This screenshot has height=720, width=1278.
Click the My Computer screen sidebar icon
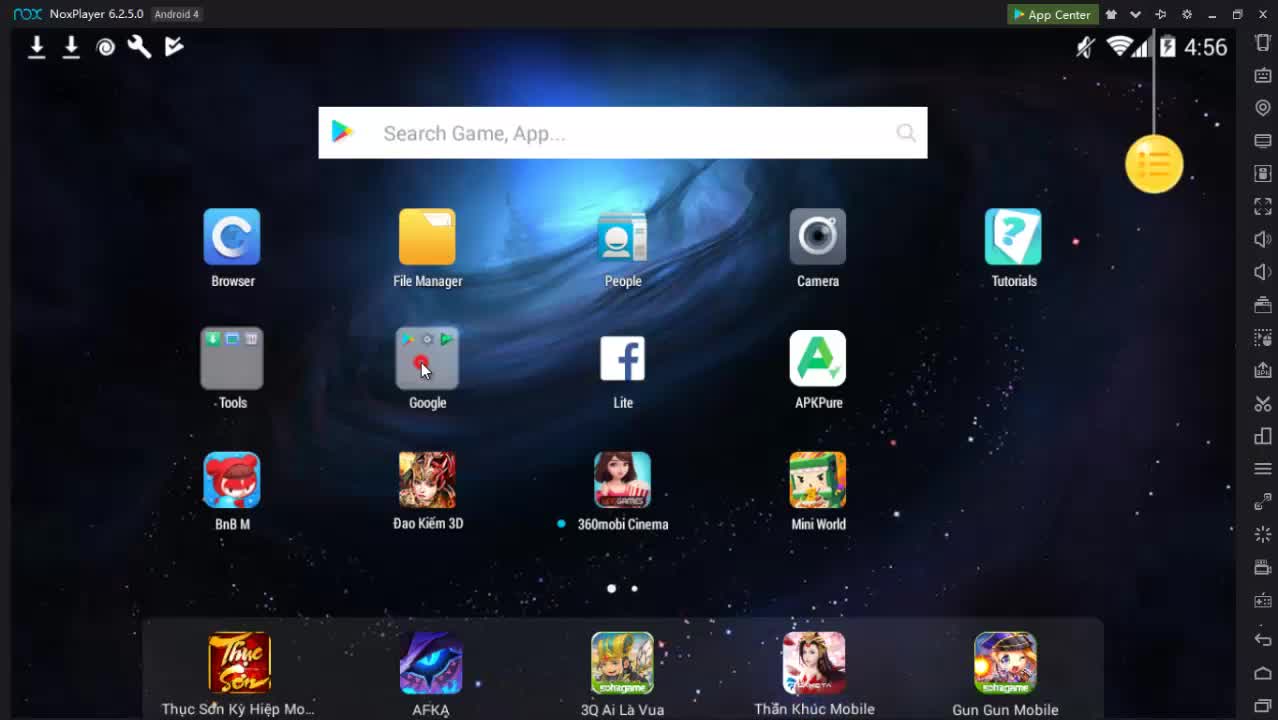point(1263,141)
